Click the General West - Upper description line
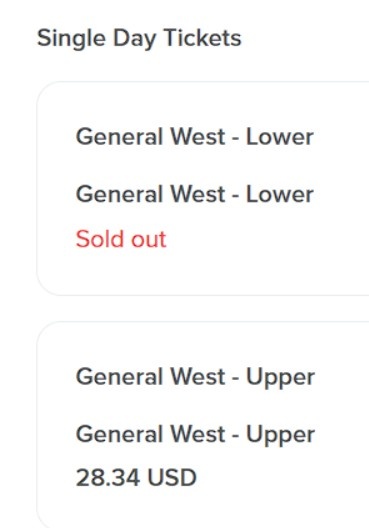This screenshot has height=528, width=369. pyautogui.click(x=195, y=435)
